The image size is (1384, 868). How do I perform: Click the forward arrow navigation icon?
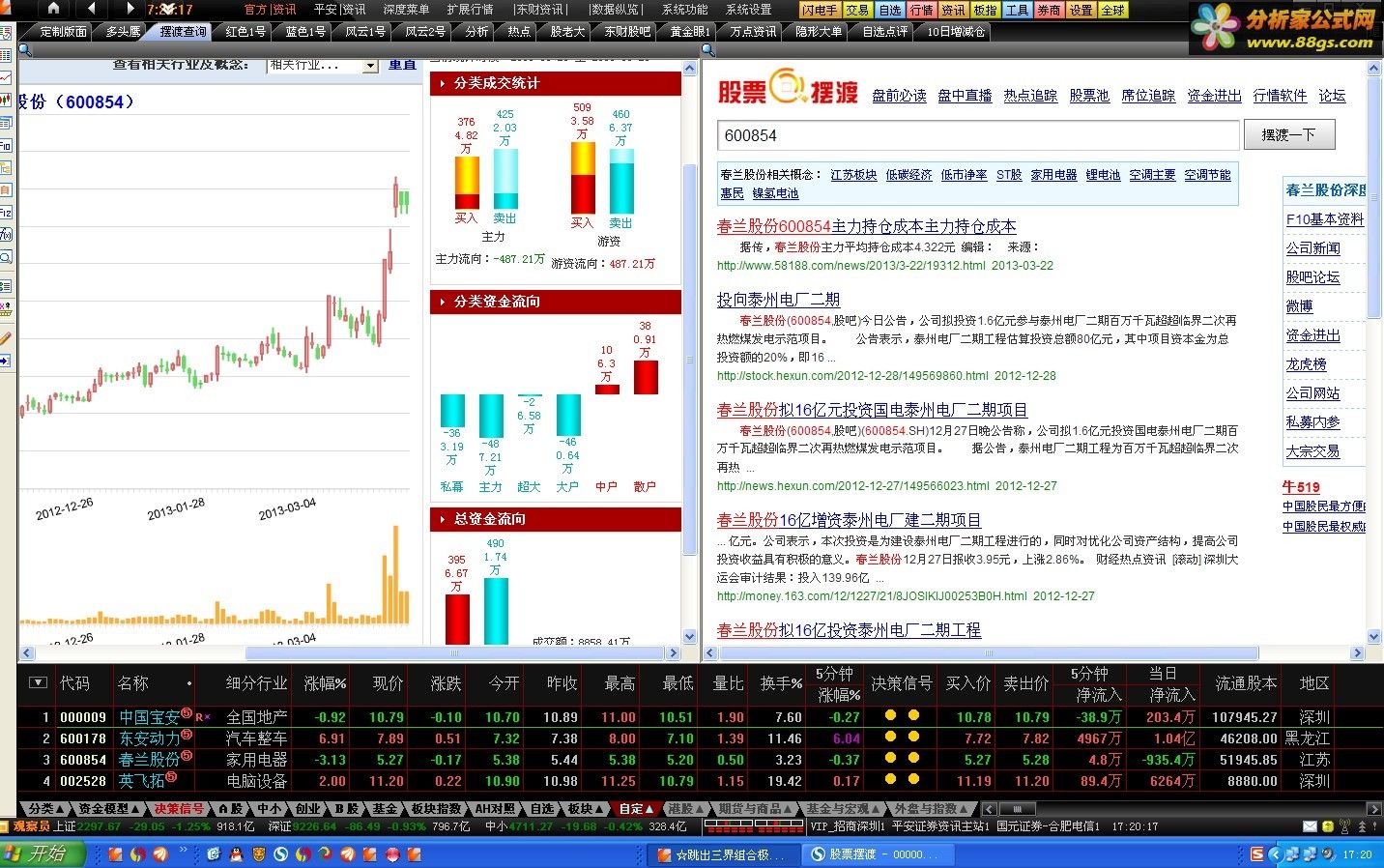130,9
